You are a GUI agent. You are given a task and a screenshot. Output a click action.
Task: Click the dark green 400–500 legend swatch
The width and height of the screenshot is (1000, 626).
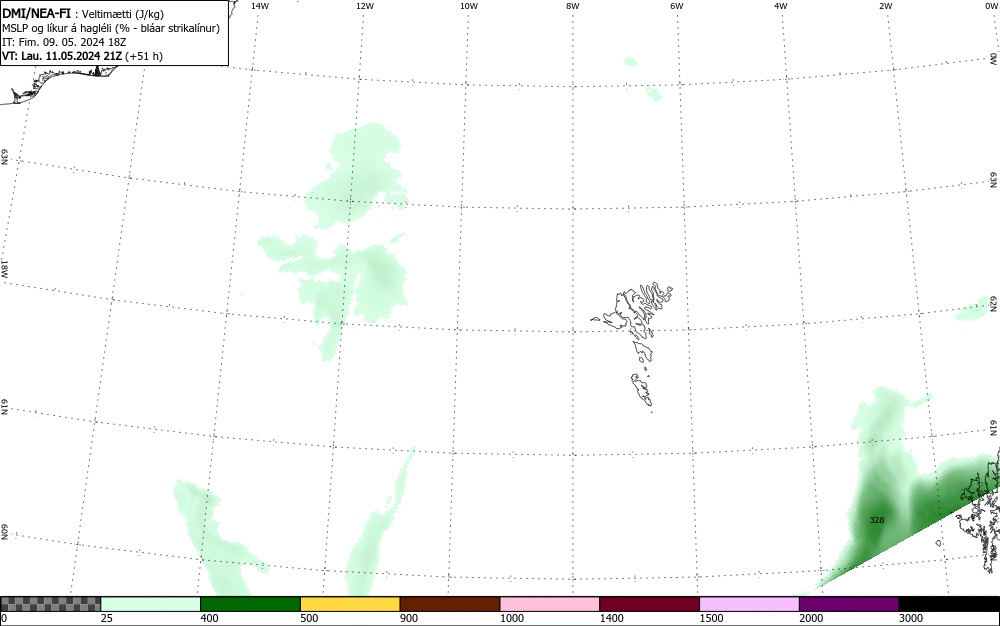point(250,604)
